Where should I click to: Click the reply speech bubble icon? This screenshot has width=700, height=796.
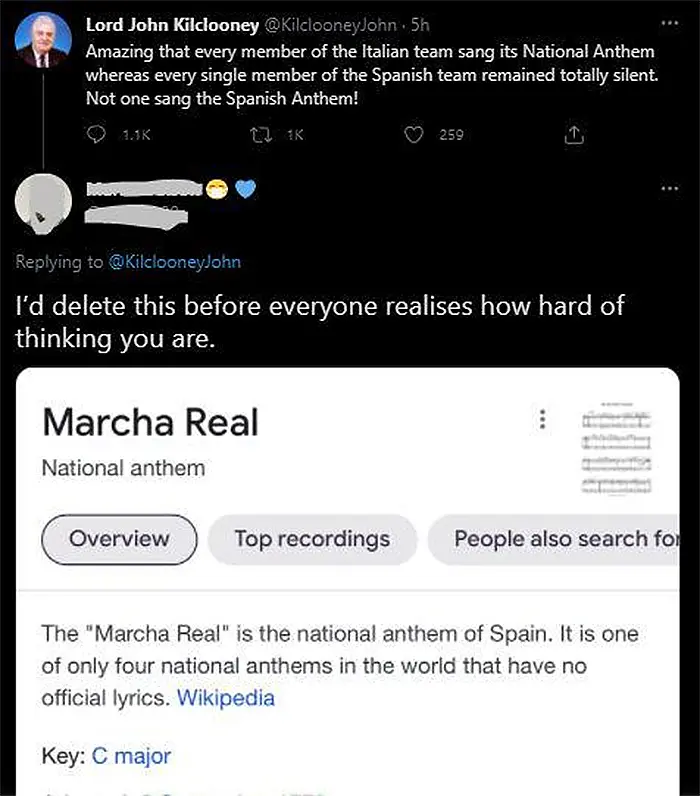click(x=97, y=134)
